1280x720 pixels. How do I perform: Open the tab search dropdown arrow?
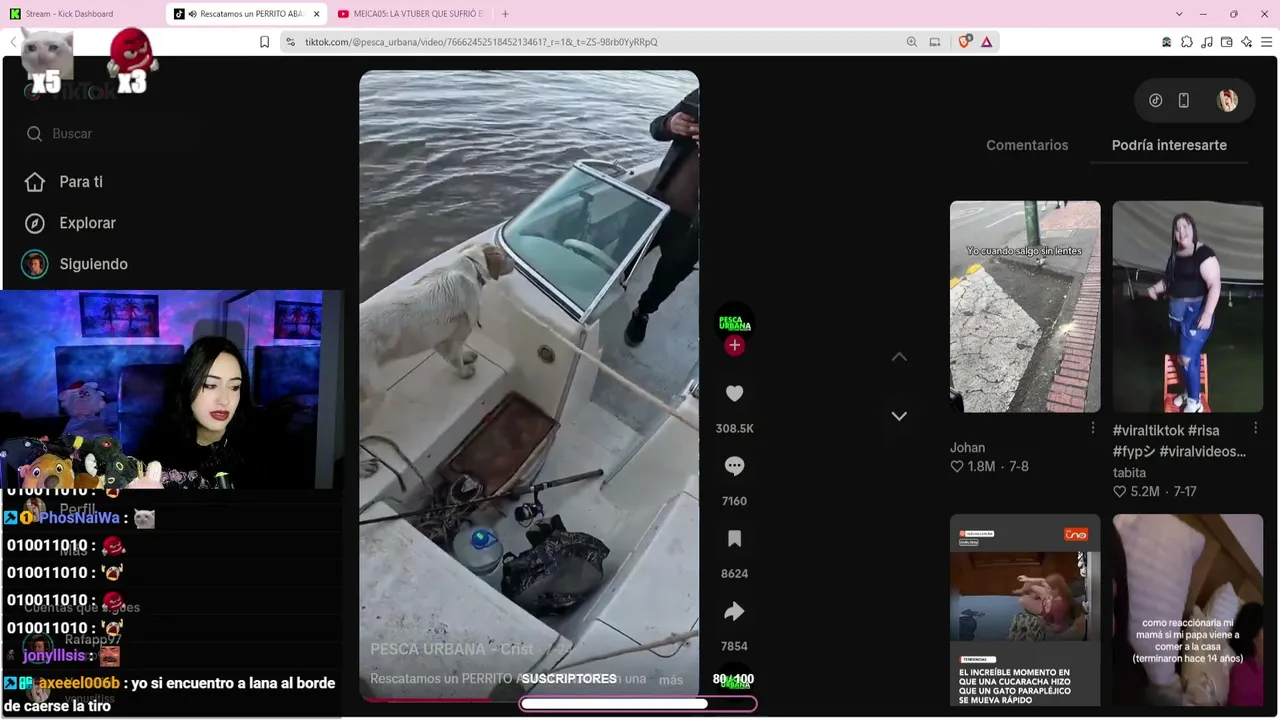pos(1180,14)
